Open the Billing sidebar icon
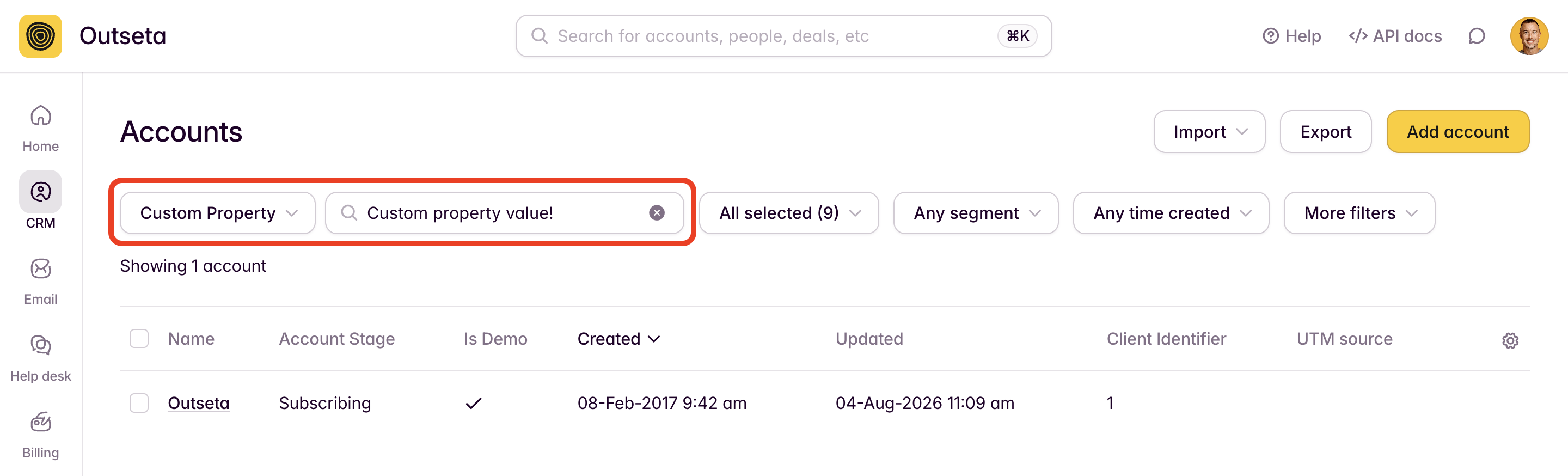 point(41,422)
